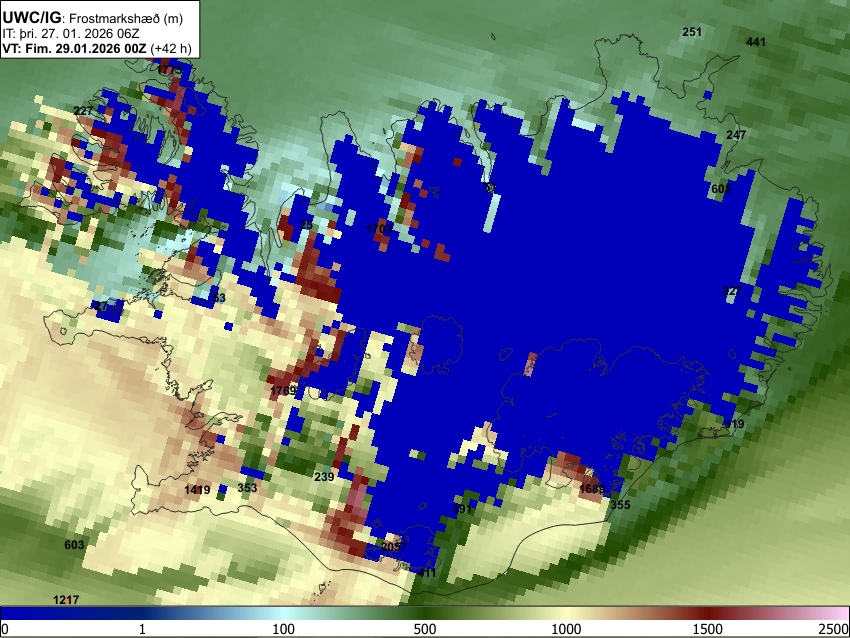Click the 411 value label on the map
The width and height of the screenshot is (850, 638).
coord(427,573)
